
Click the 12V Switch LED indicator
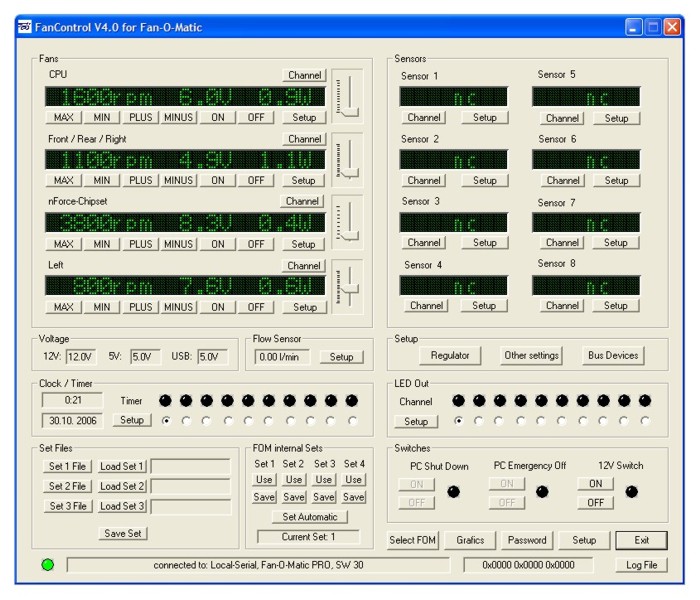point(631,492)
